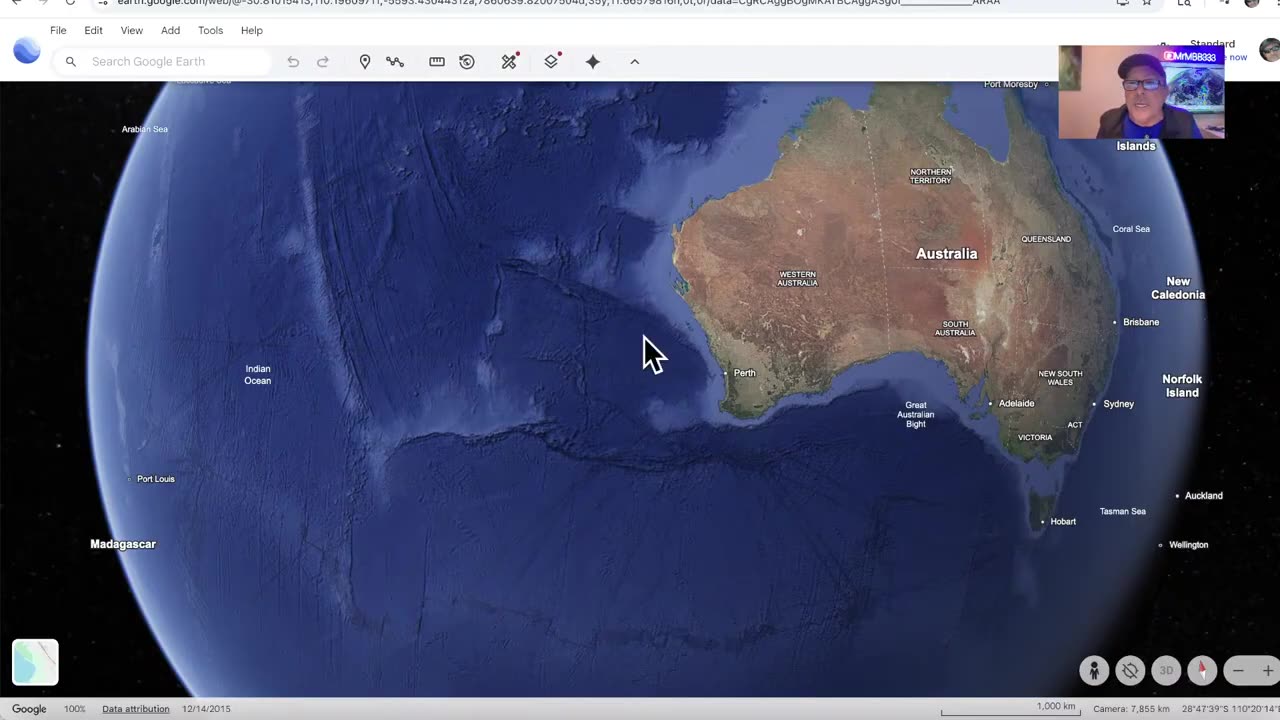Select the Measure ruler tool
This screenshot has width=1280, height=720.
pos(437,62)
